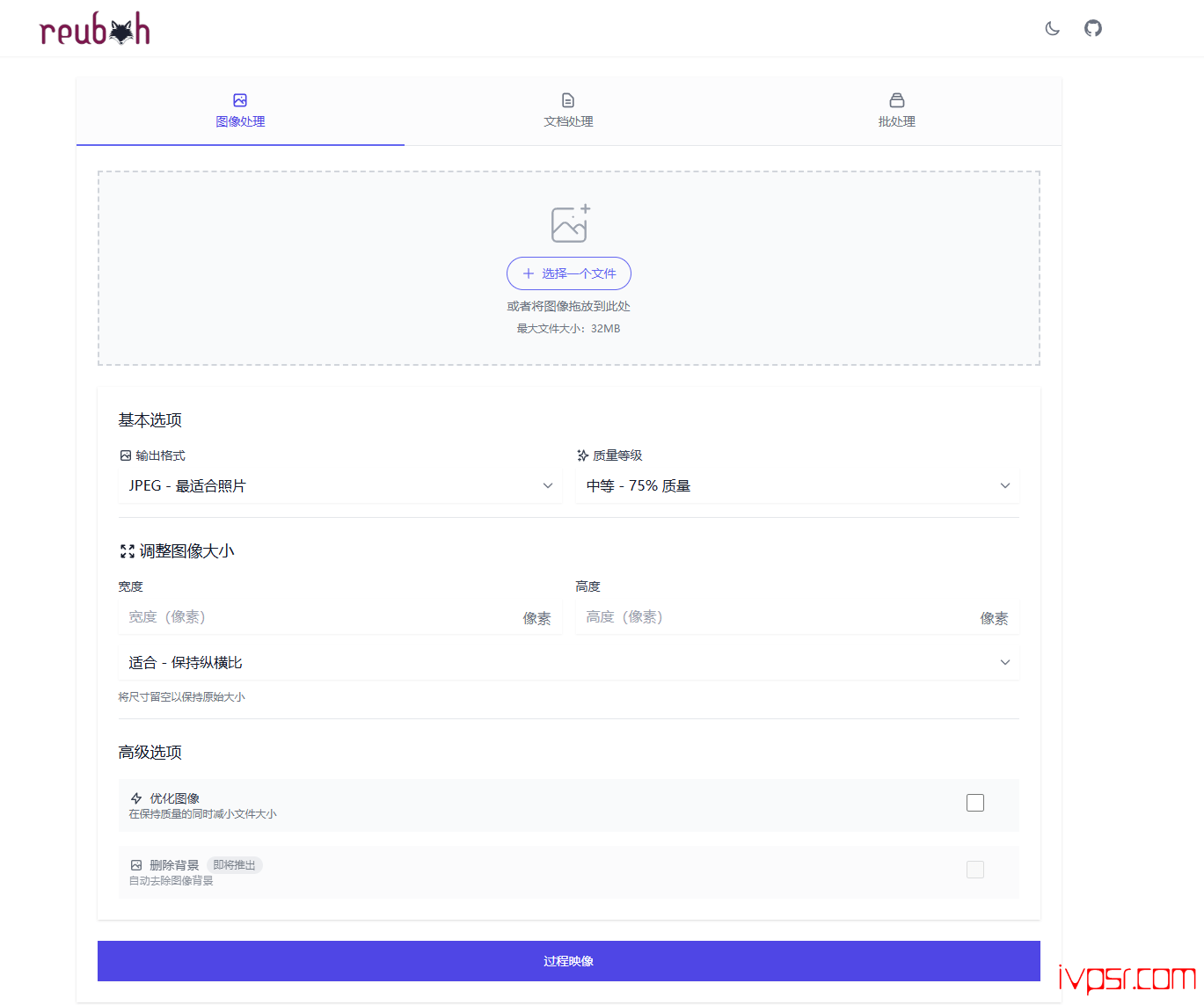The height and width of the screenshot is (1005, 1204).
Task: Open the fit aspect ratio dropdown
Action: click(x=568, y=663)
